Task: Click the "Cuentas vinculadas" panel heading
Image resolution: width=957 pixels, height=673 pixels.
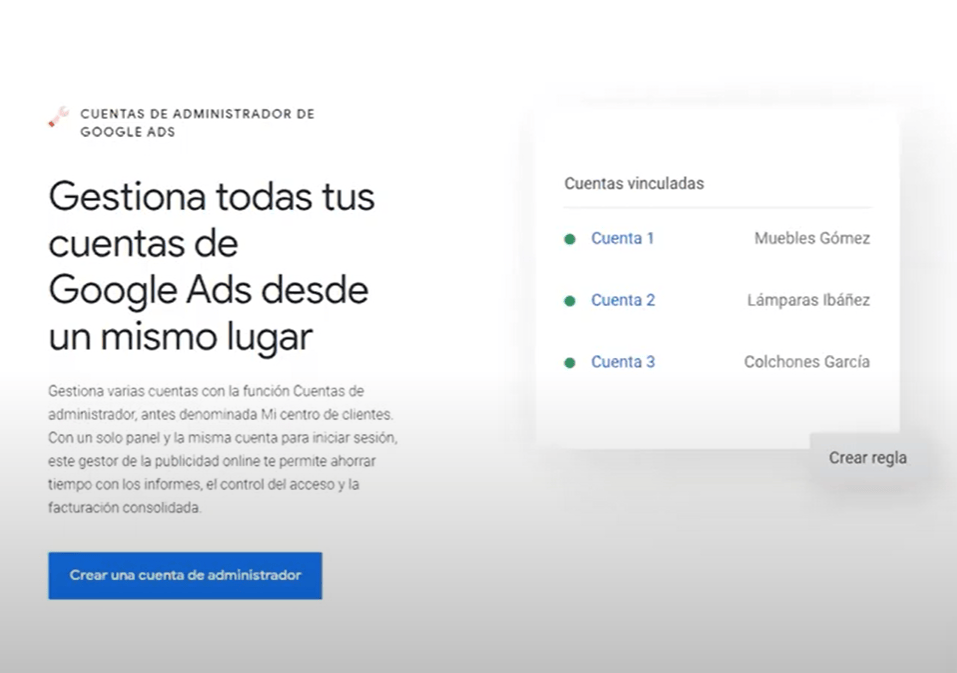Action: (x=635, y=183)
